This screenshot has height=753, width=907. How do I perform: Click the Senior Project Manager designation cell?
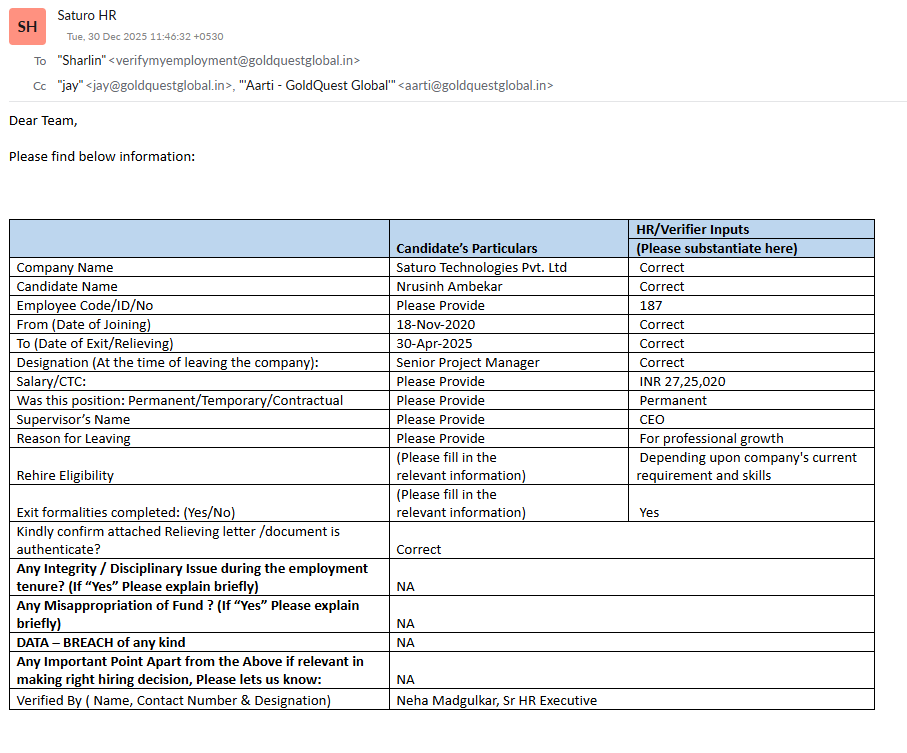coord(467,363)
